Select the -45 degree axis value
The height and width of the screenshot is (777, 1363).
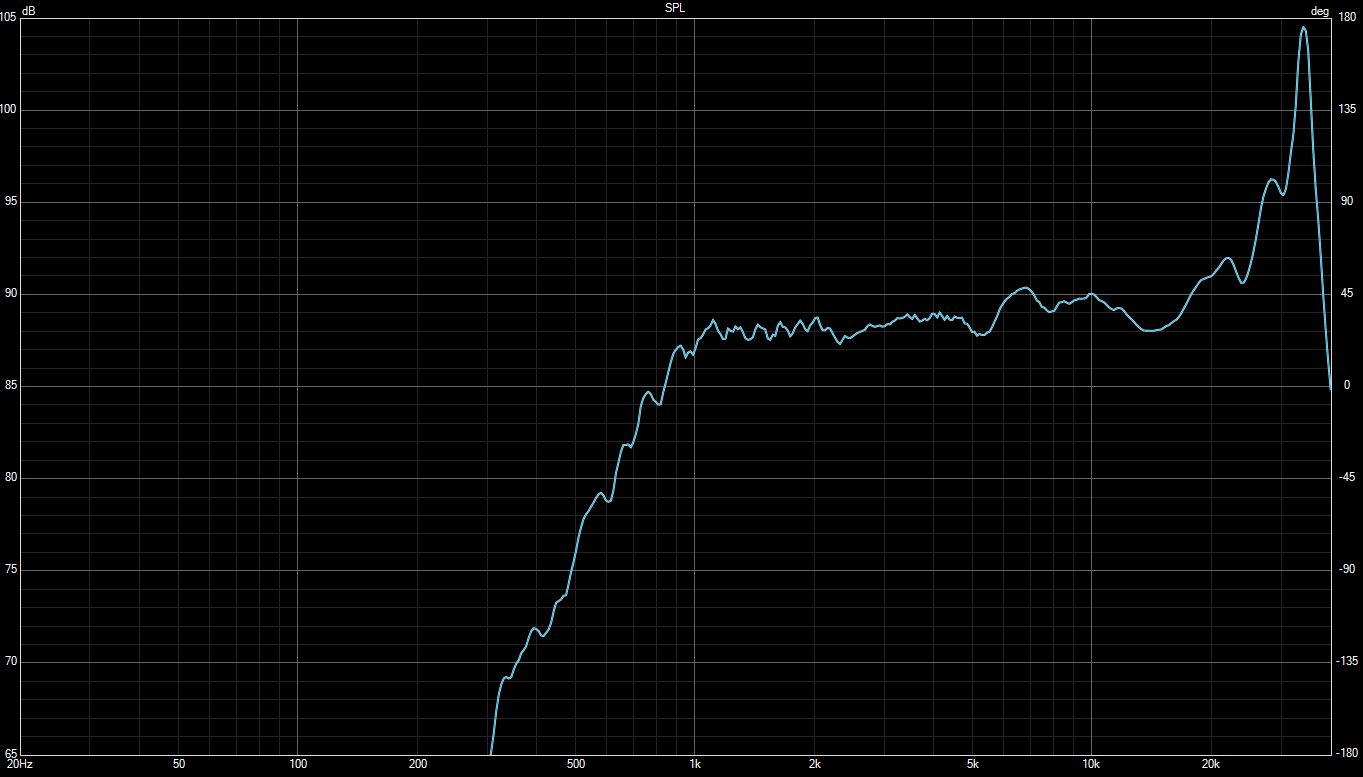click(1347, 478)
